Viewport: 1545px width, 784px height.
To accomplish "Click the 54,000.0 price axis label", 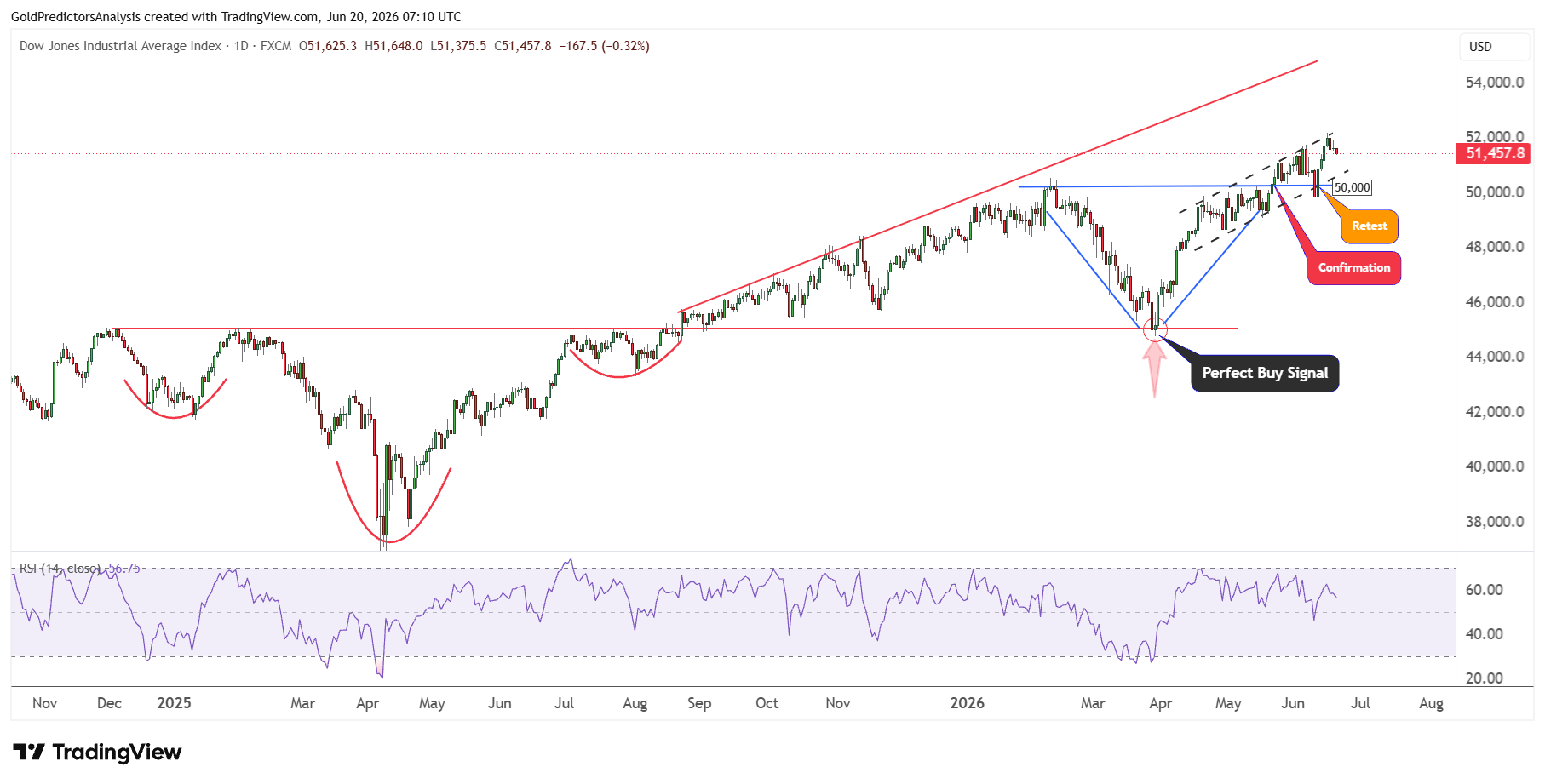I will point(1495,83).
